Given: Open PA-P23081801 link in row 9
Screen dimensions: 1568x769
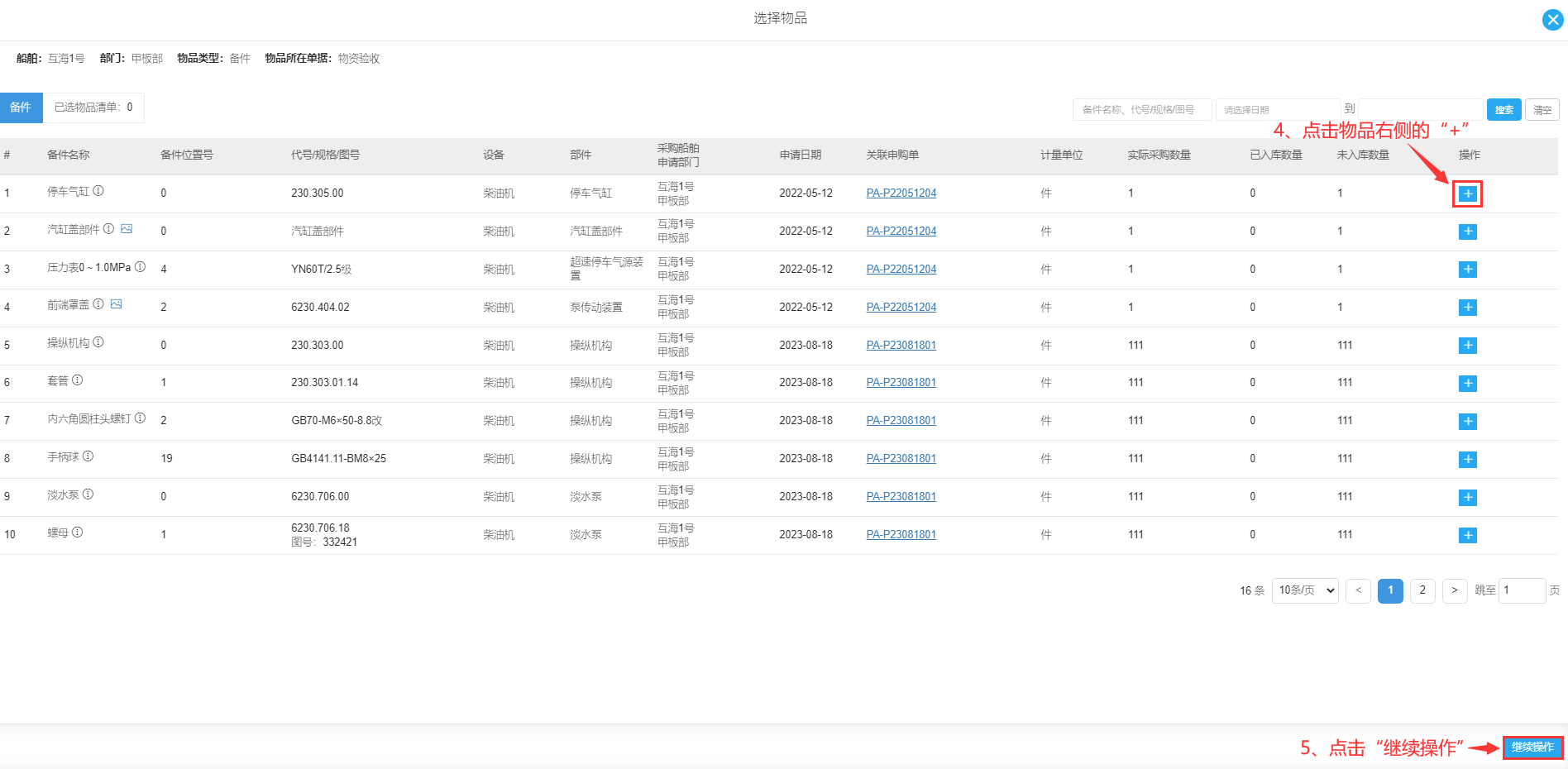Looking at the screenshot, I should [x=901, y=497].
